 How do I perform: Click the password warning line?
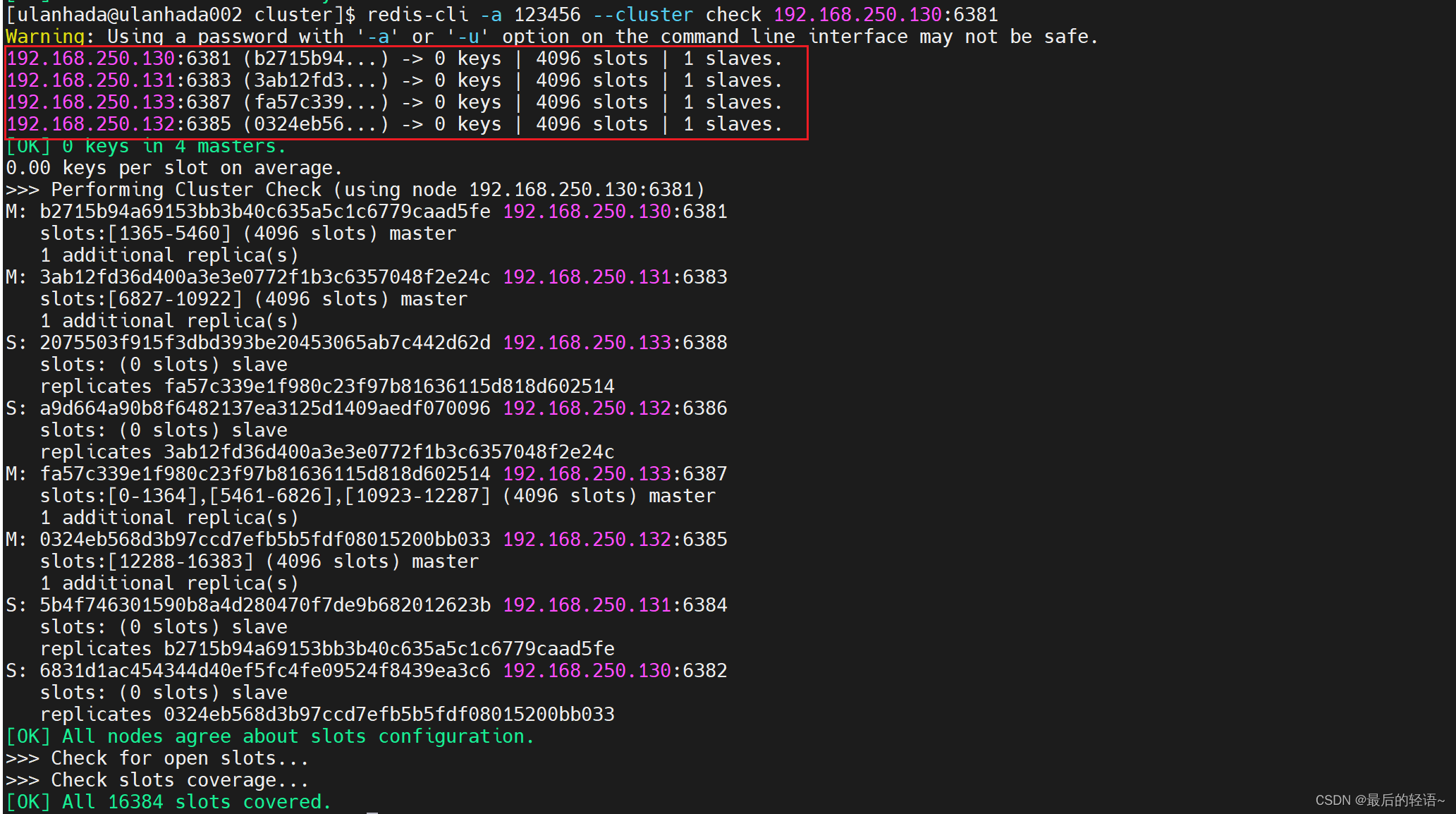[552, 37]
